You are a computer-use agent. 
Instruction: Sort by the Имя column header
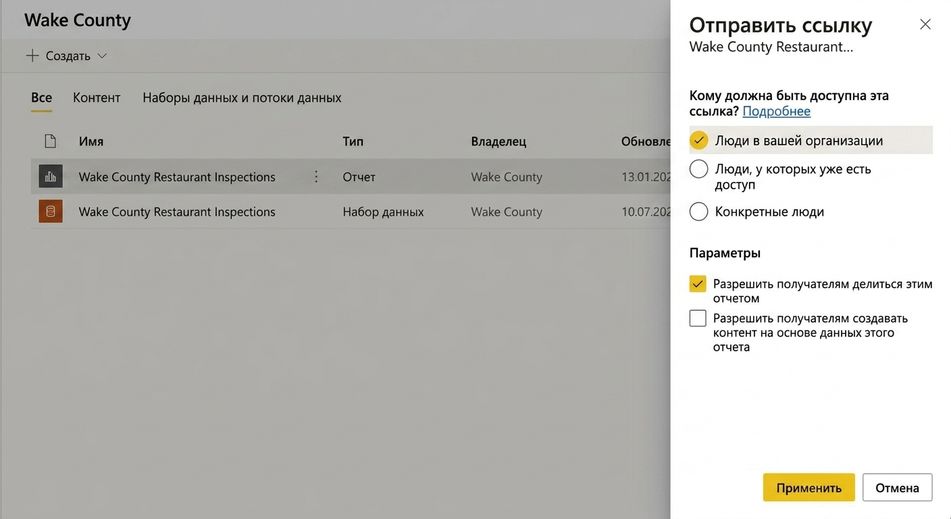(91, 141)
